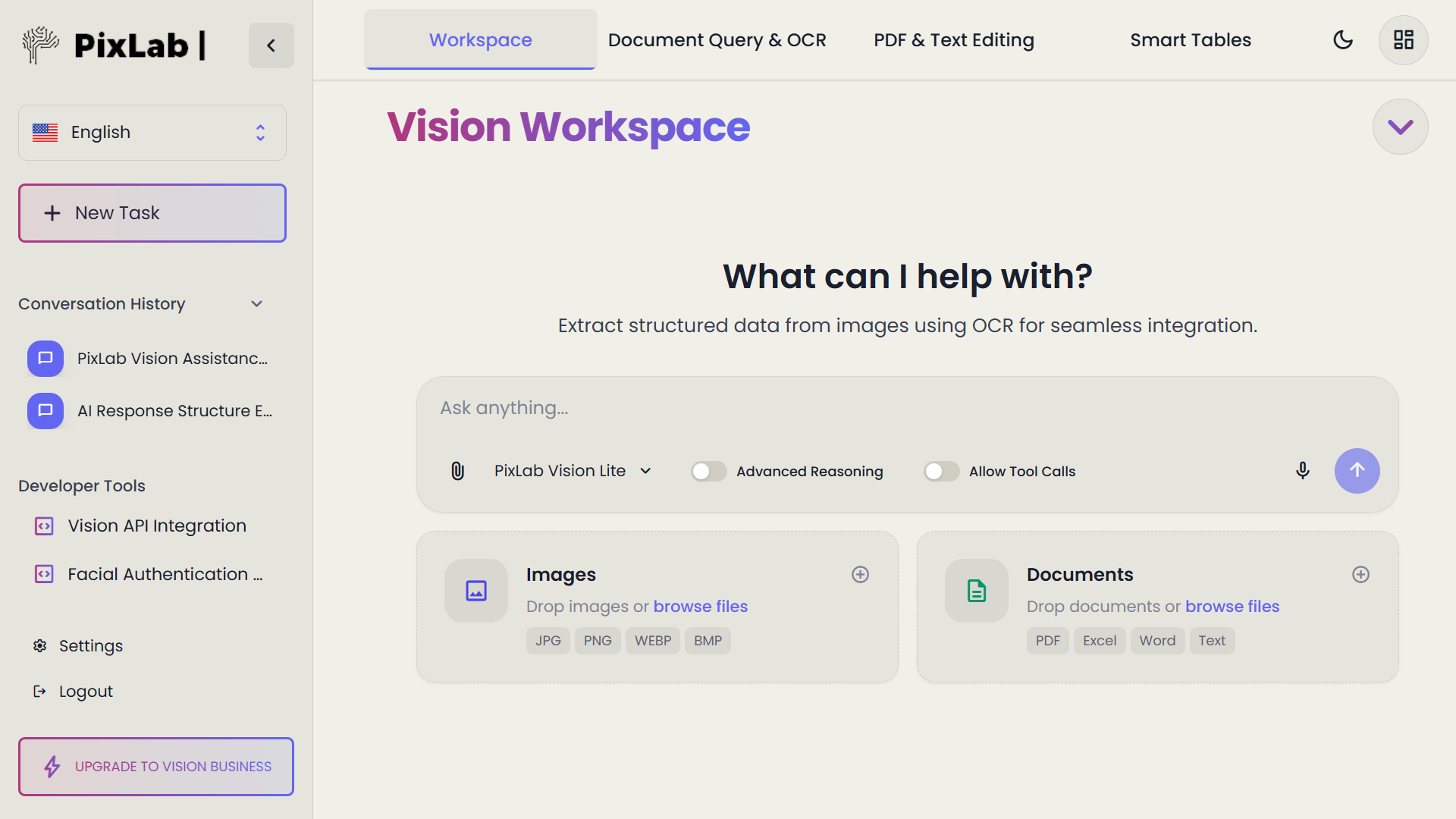Expand PixLab Vision Lite model dropdown
This screenshot has height=819, width=1456.
click(x=572, y=471)
